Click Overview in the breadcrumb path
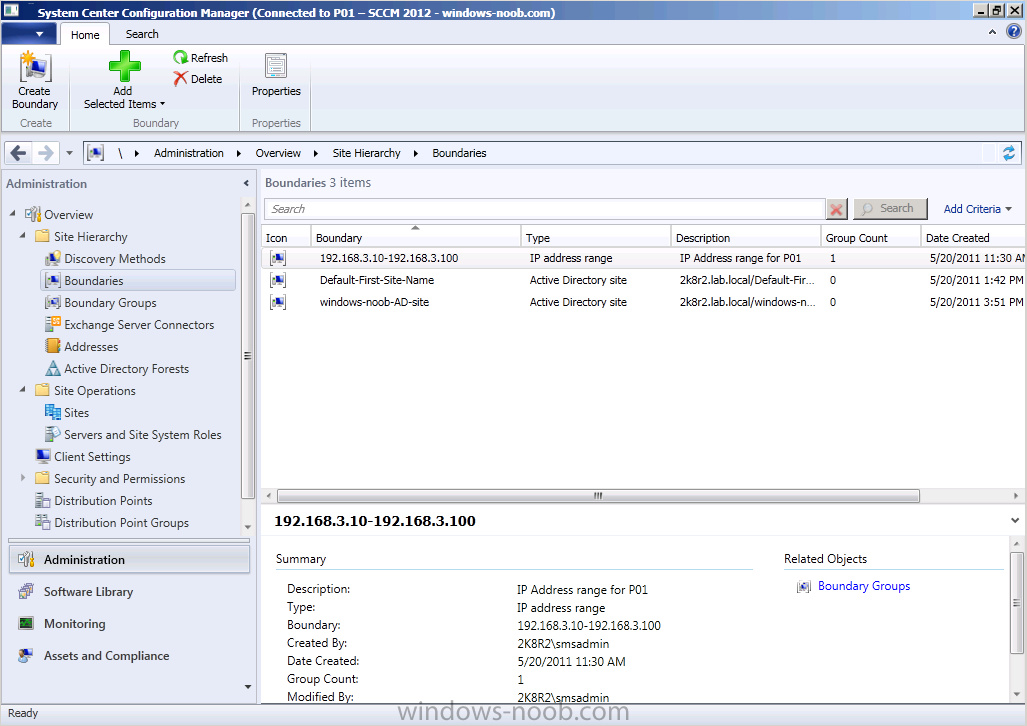The image size is (1027, 726). [278, 153]
